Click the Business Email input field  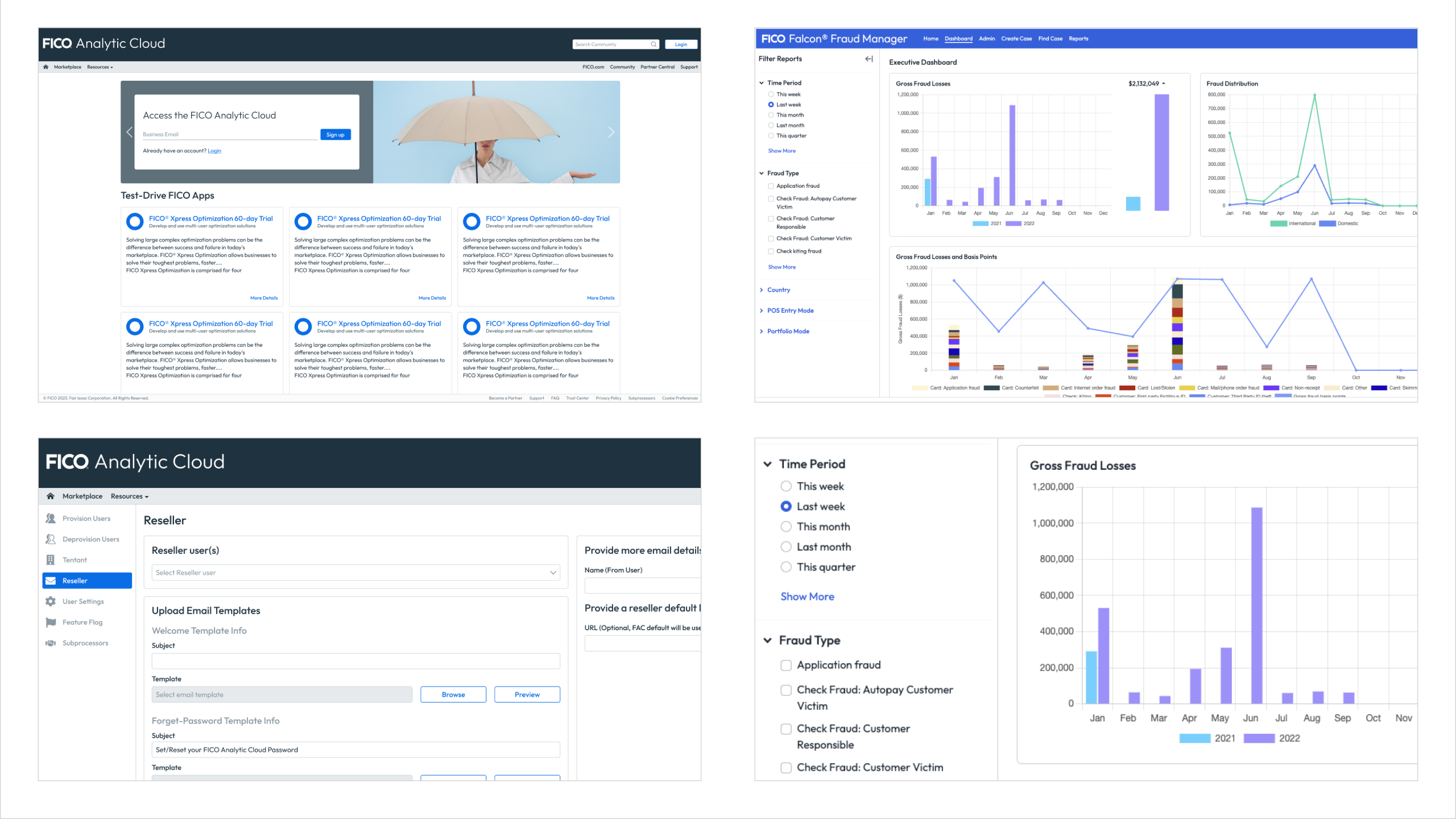230,135
